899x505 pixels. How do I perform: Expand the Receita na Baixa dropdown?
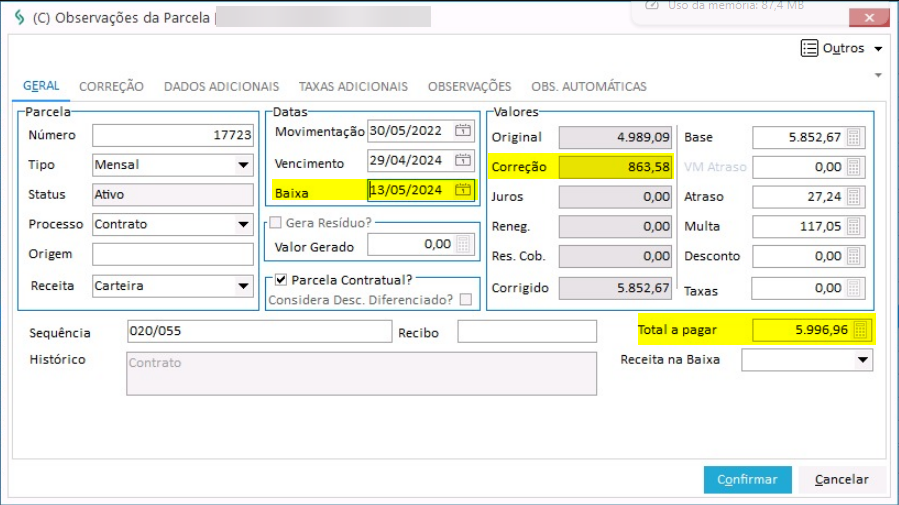pyautogui.click(x=863, y=360)
